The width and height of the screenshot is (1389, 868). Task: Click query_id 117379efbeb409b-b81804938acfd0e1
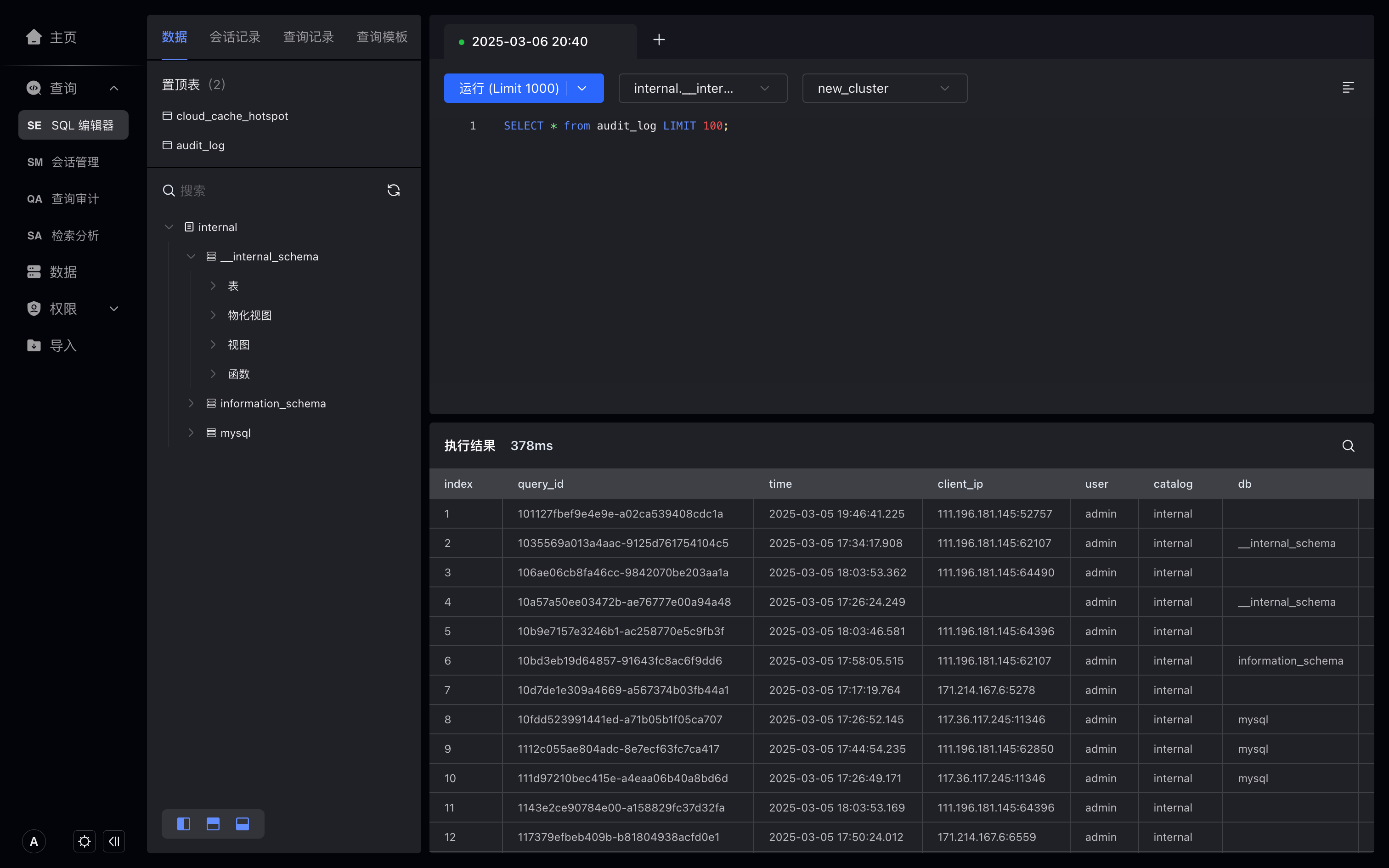coord(618,837)
